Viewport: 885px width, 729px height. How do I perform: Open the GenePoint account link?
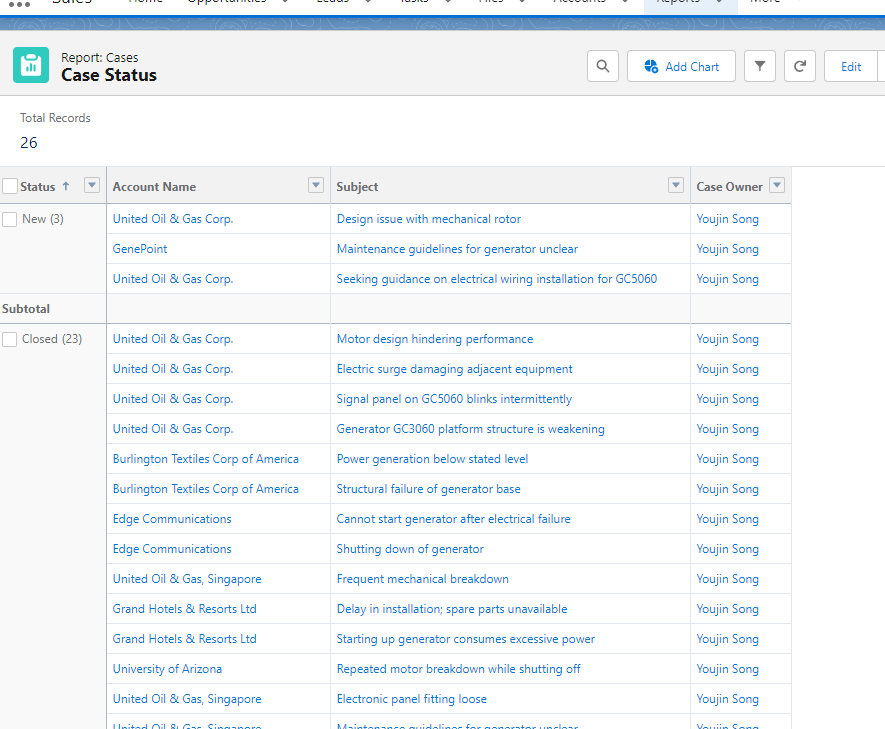coord(140,249)
